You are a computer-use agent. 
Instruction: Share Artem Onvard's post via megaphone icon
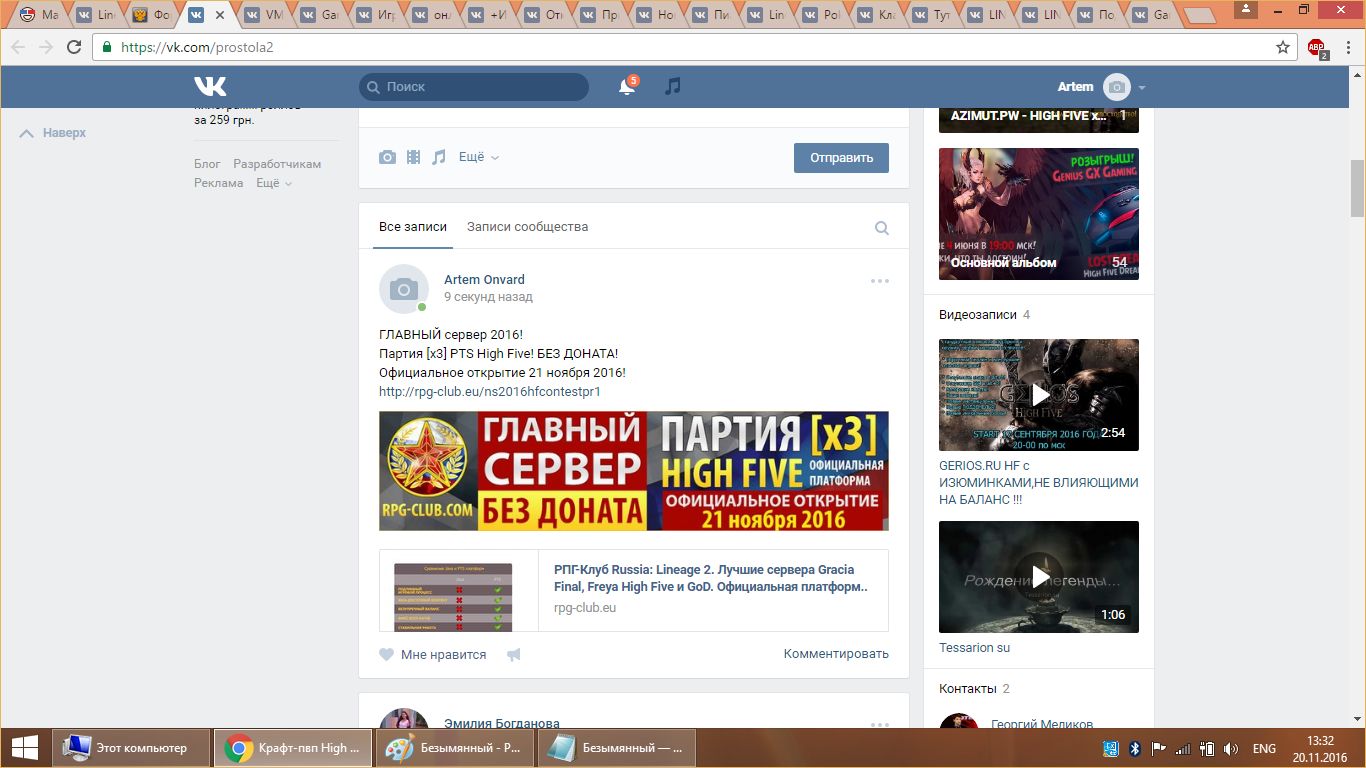(x=514, y=655)
